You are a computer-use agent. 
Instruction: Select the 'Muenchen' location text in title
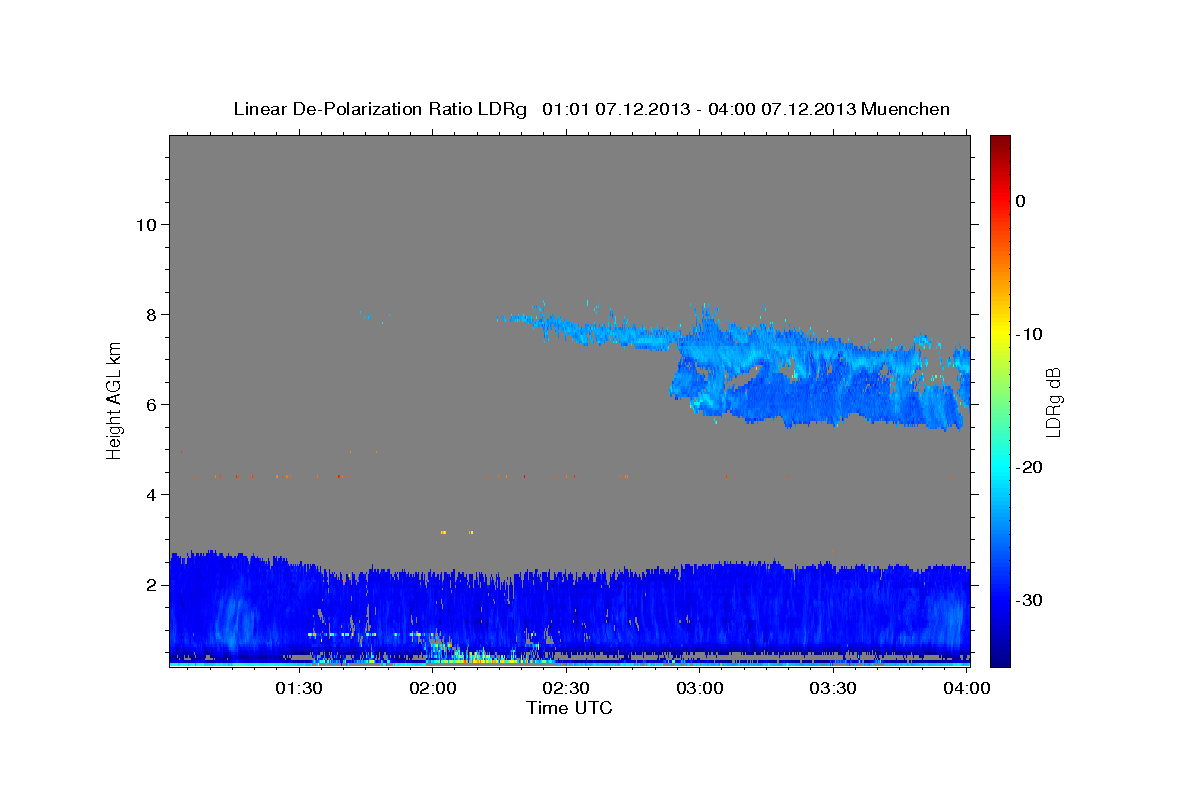(x=905, y=109)
